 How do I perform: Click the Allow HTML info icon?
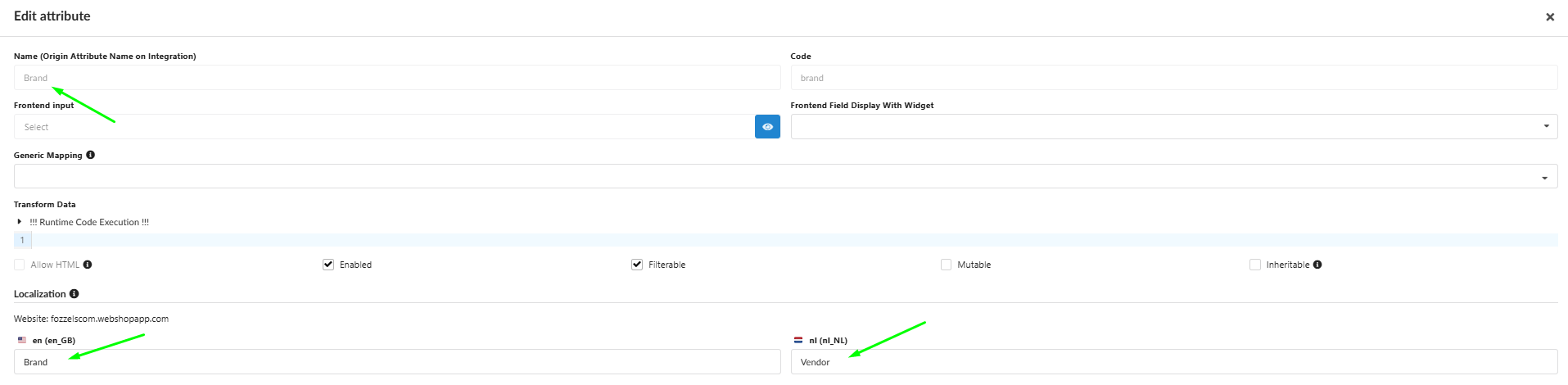pyautogui.click(x=88, y=265)
